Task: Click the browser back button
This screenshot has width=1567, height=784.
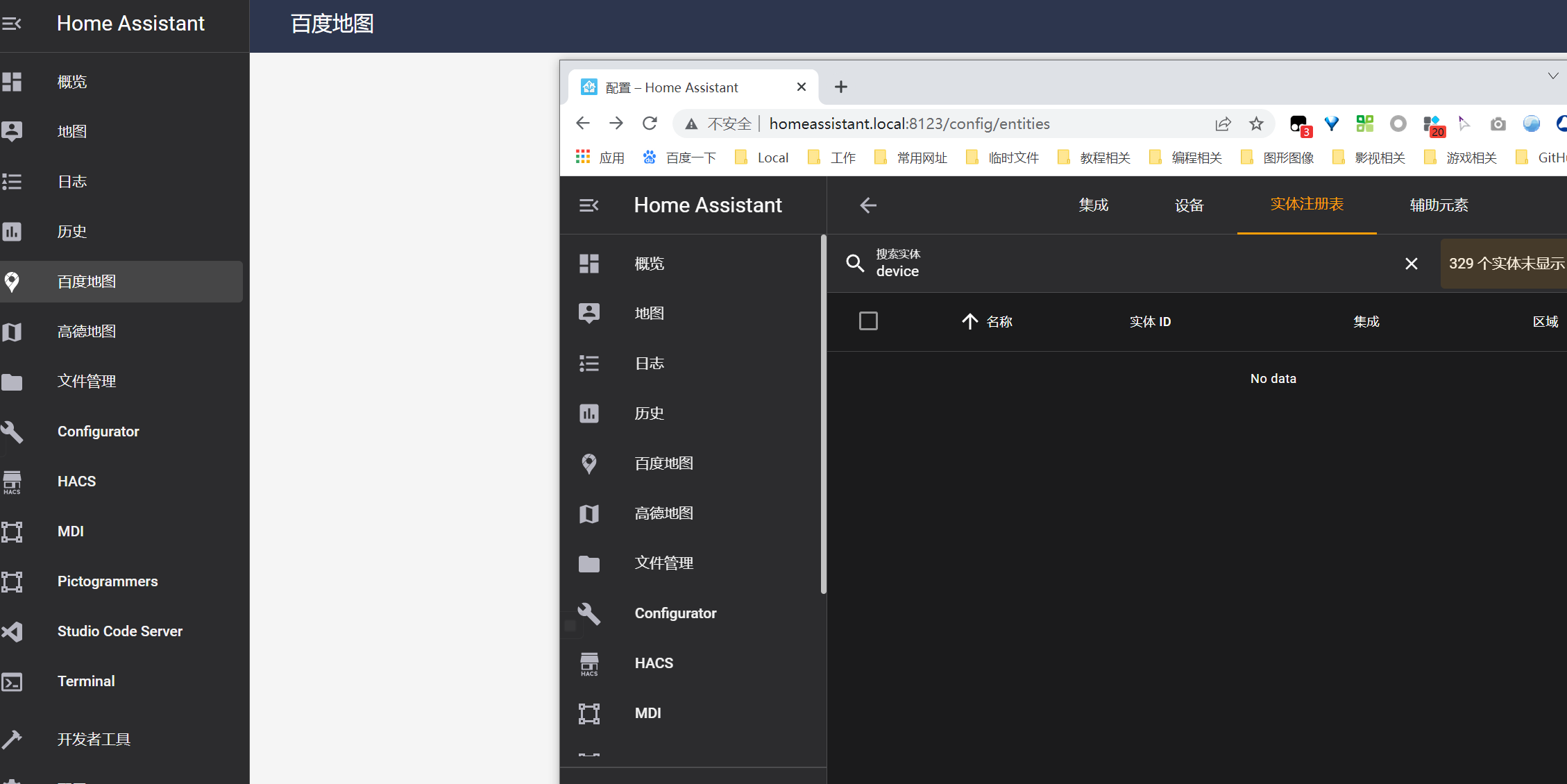Action: click(582, 123)
